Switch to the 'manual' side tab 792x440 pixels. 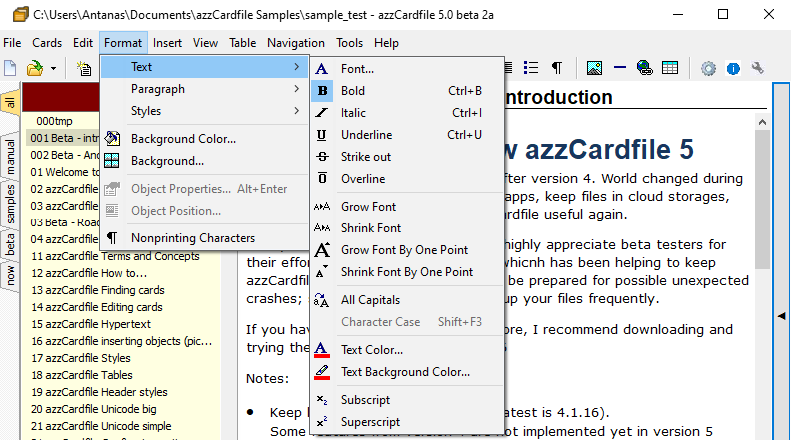pos(10,157)
